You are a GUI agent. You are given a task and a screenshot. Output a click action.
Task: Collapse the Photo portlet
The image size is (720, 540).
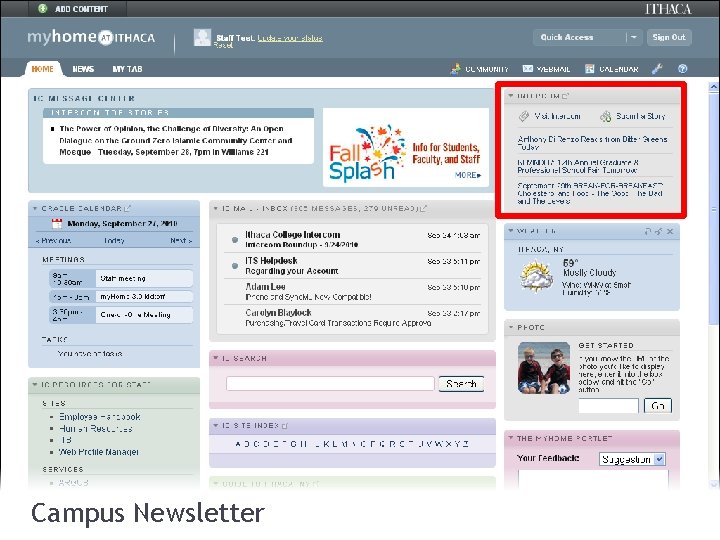pos(511,327)
